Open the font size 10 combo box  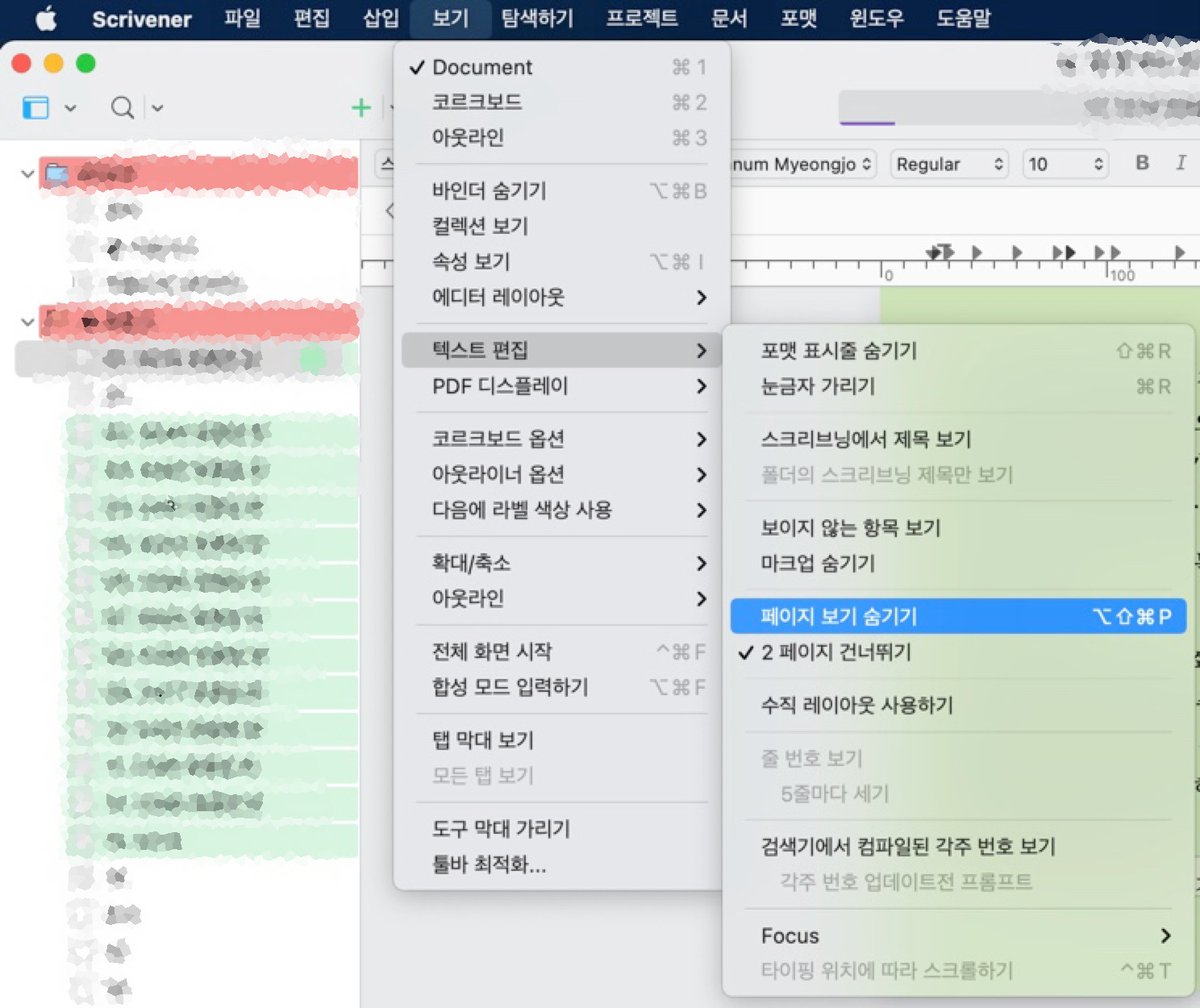coord(1065,164)
